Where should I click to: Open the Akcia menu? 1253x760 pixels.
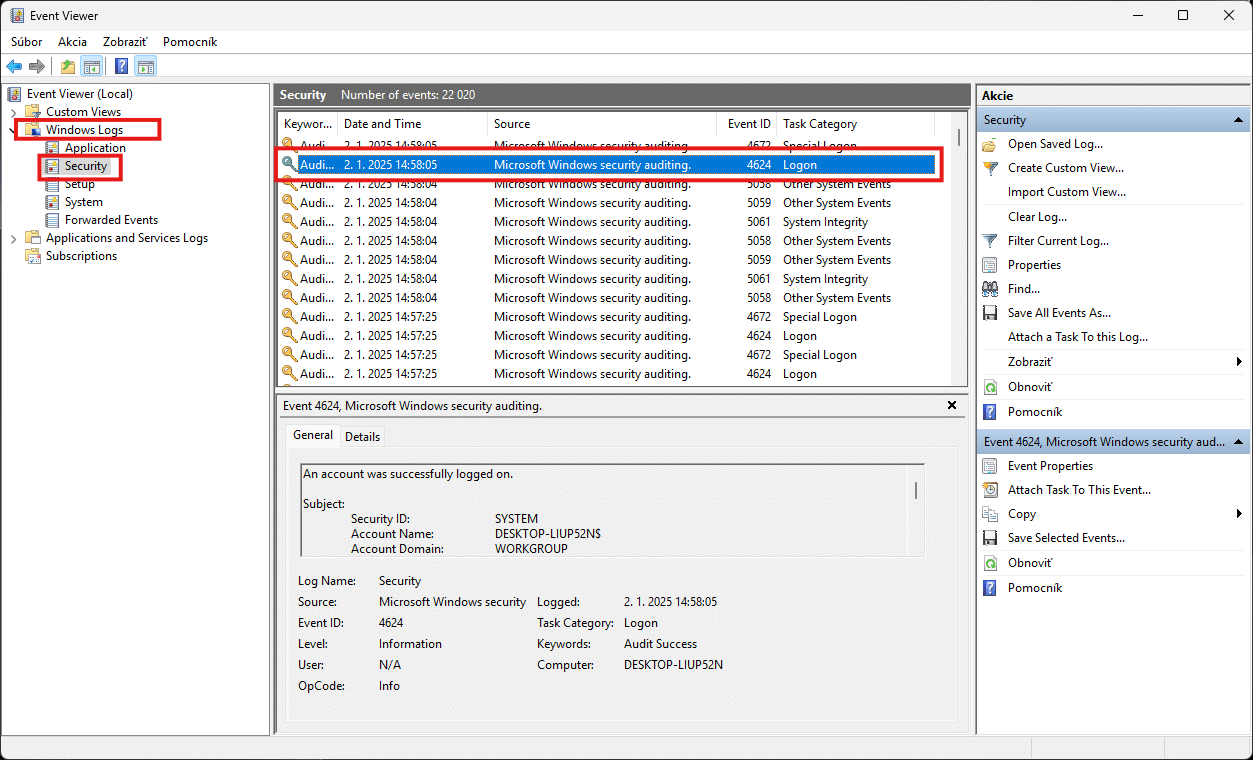pyautogui.click(x=72, y=42)
